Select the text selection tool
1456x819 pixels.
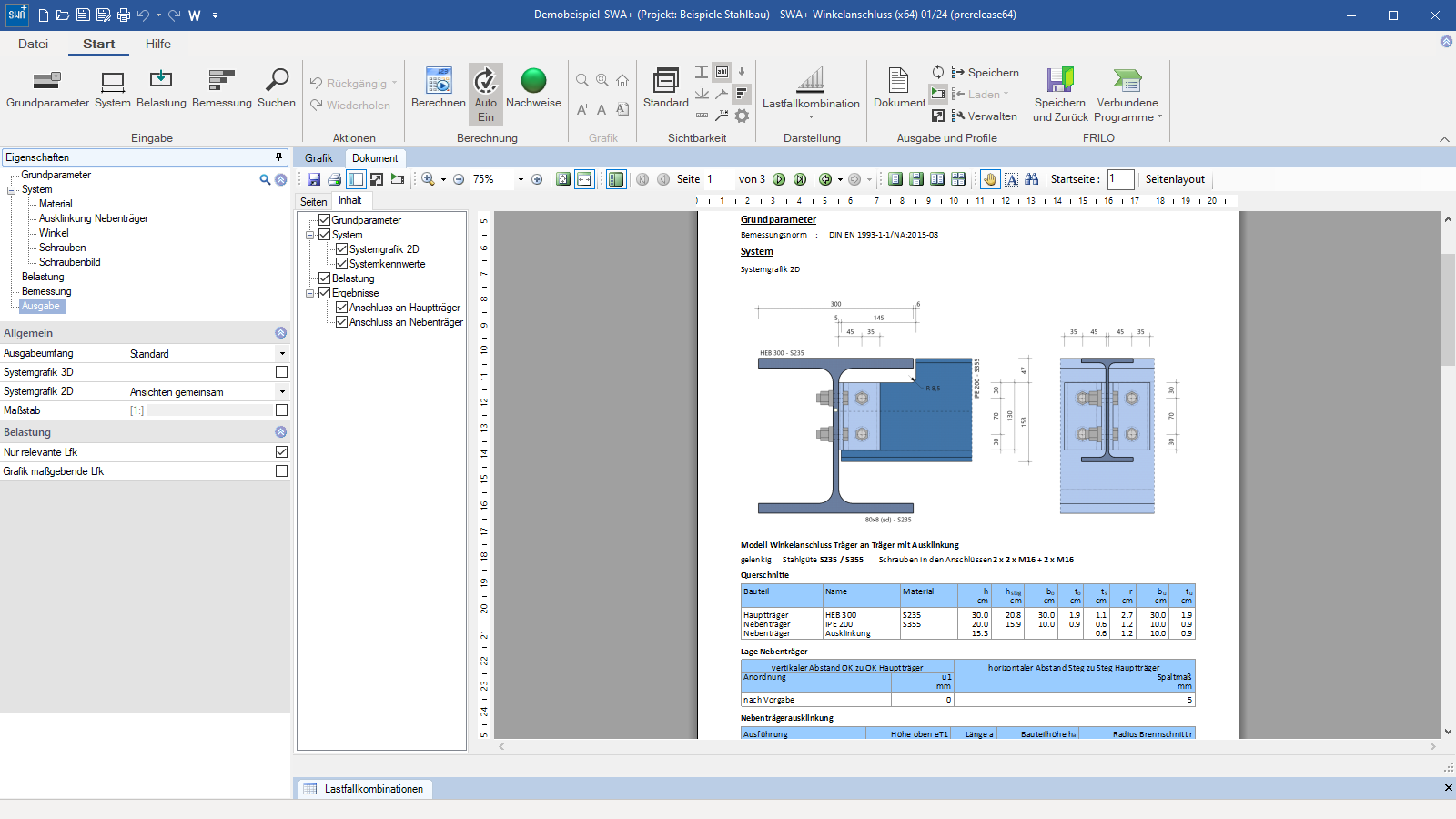1012,179
